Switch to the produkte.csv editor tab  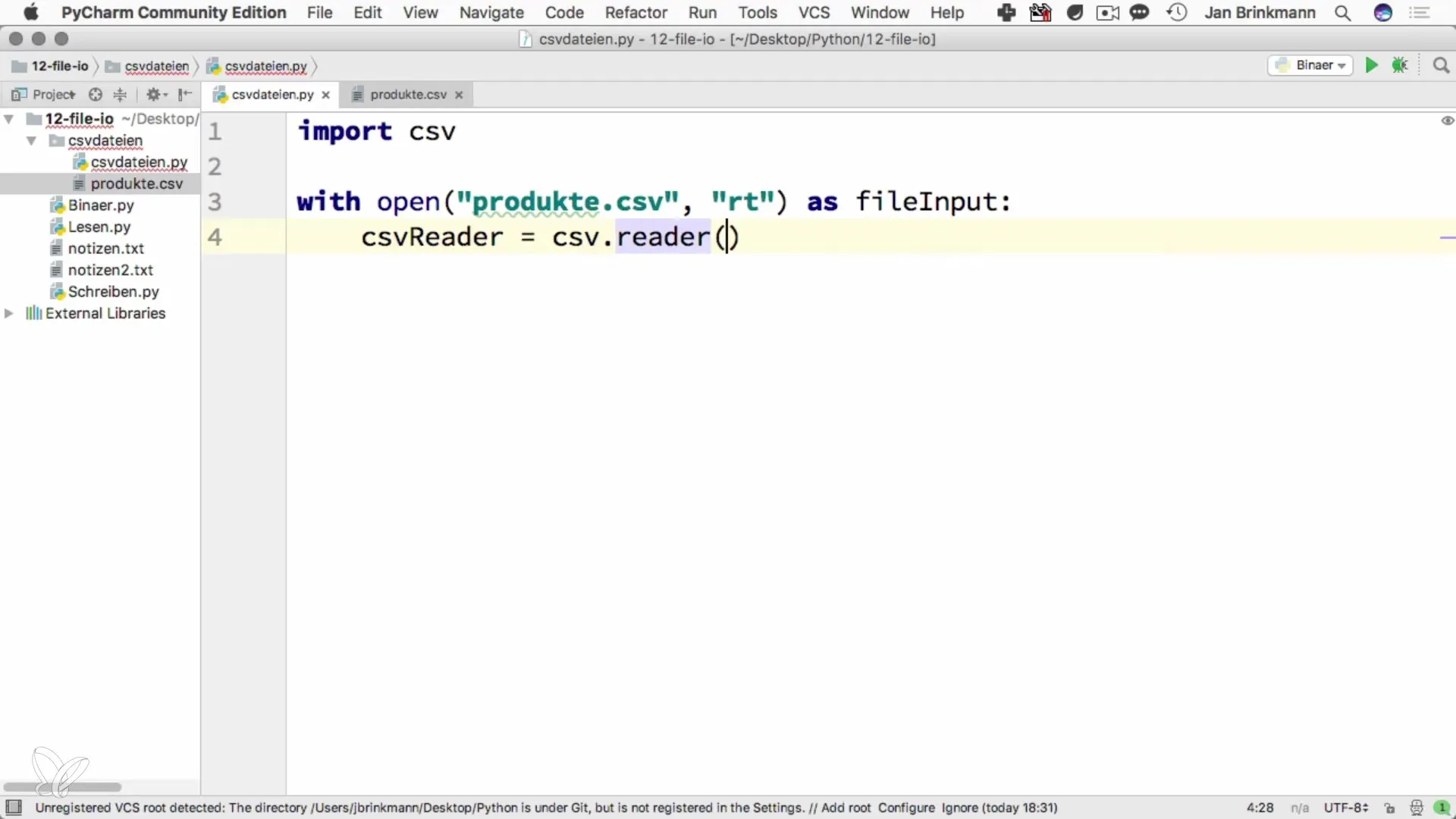tap(408, 95)
